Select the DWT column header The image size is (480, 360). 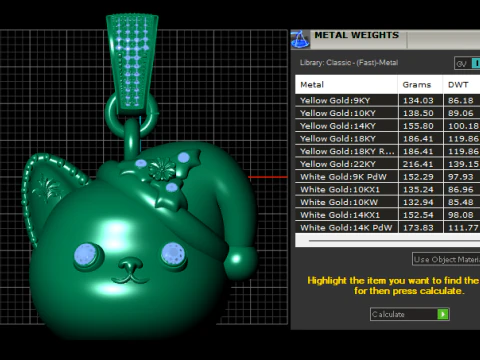click(462, 85)
